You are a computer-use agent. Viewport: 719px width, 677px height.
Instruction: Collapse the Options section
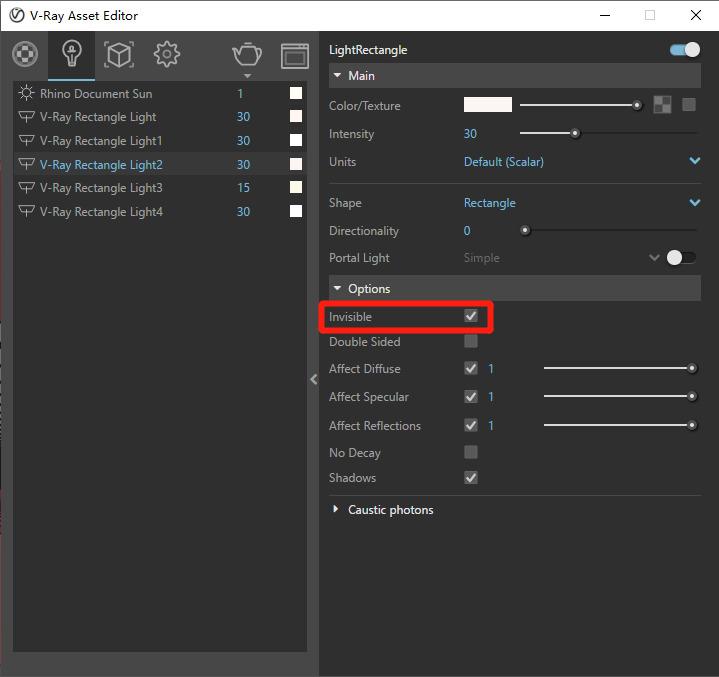click(514, 289)
